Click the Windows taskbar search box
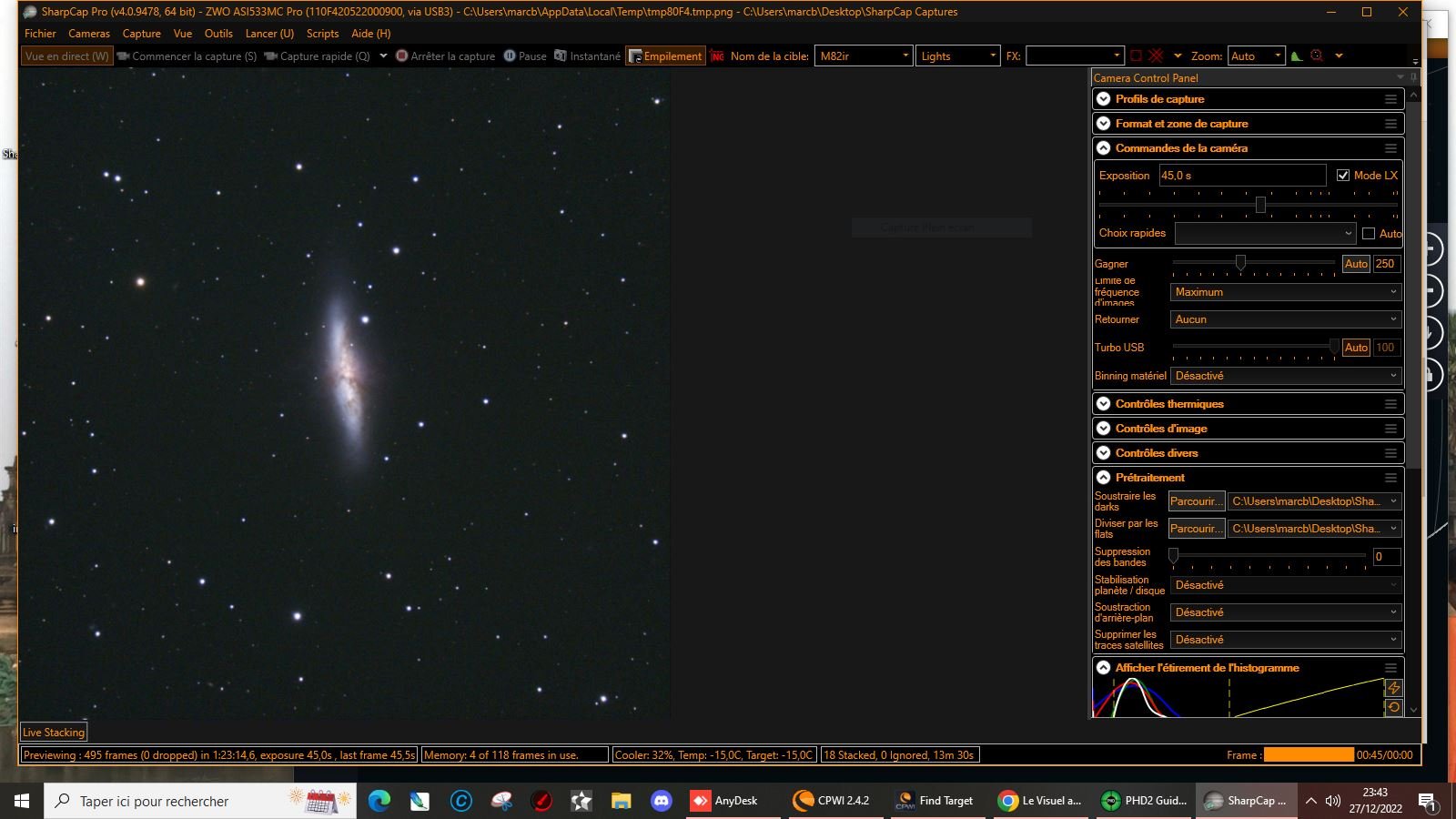Viewport: 1456px width, 819px height. tap(200, 801)
